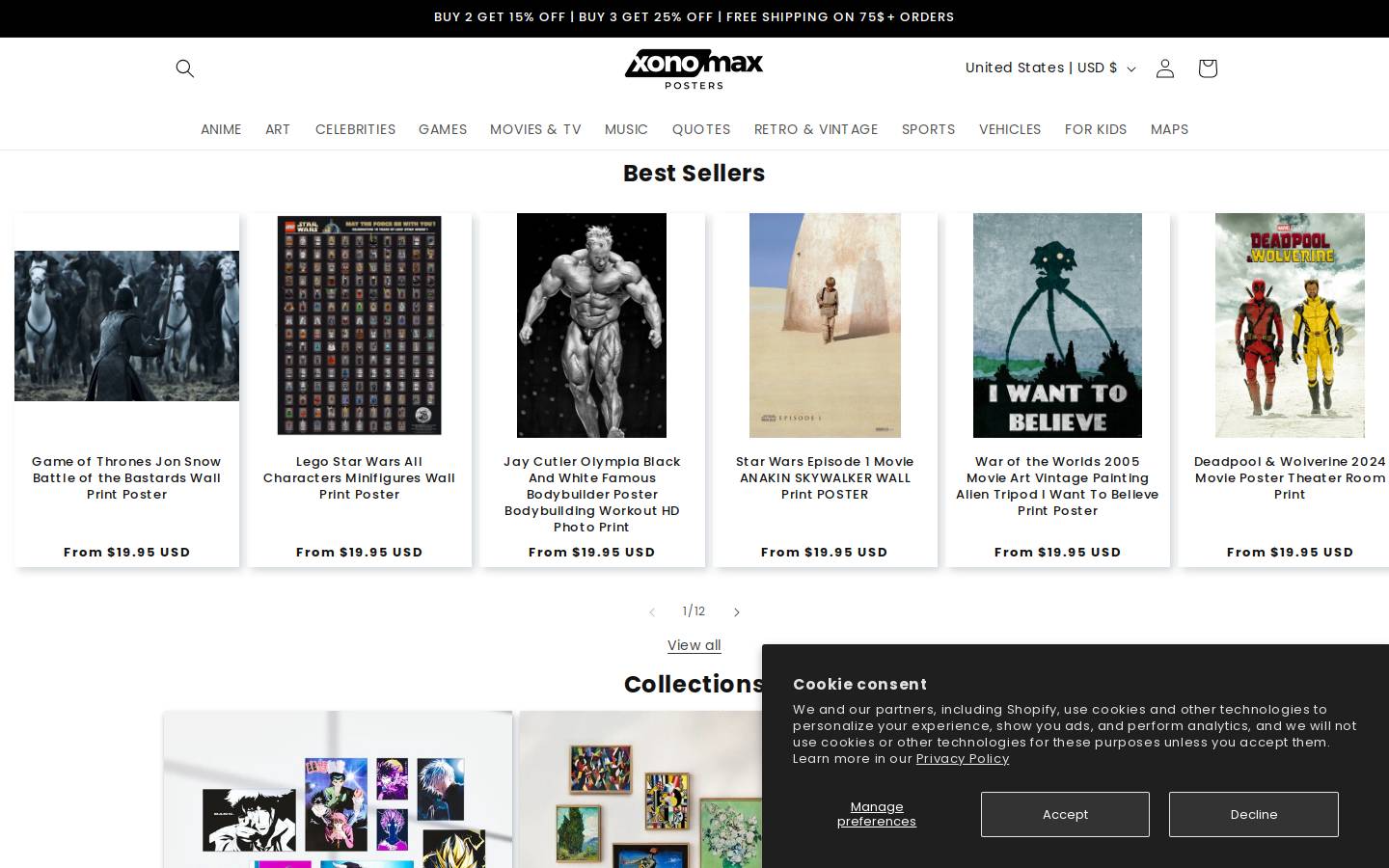Open the ART category
The width and height of the screenshot is (1389, 868).
tap(278, 129)
